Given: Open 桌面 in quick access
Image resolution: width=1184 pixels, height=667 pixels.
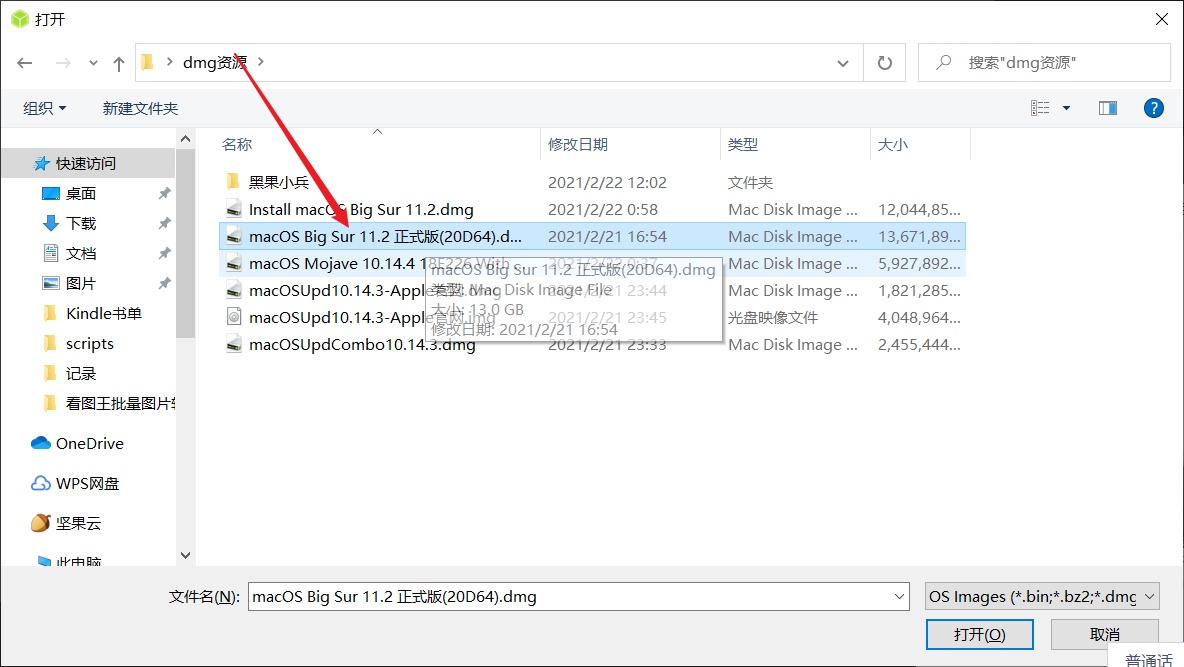Looking at the screenshot, I should pyautogui.click(x=80, y=193).
